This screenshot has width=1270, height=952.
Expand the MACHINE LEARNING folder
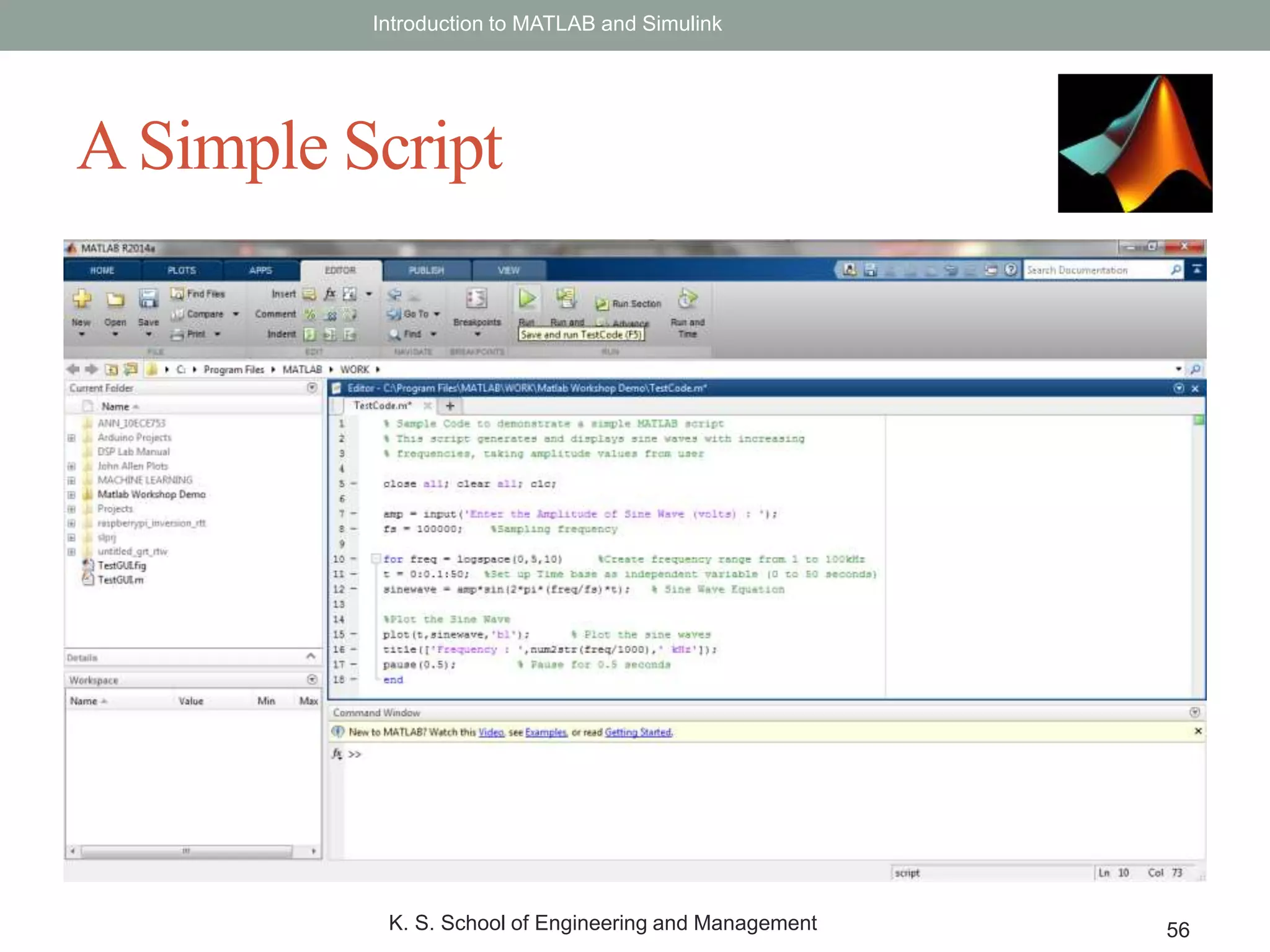click(71, 481)
